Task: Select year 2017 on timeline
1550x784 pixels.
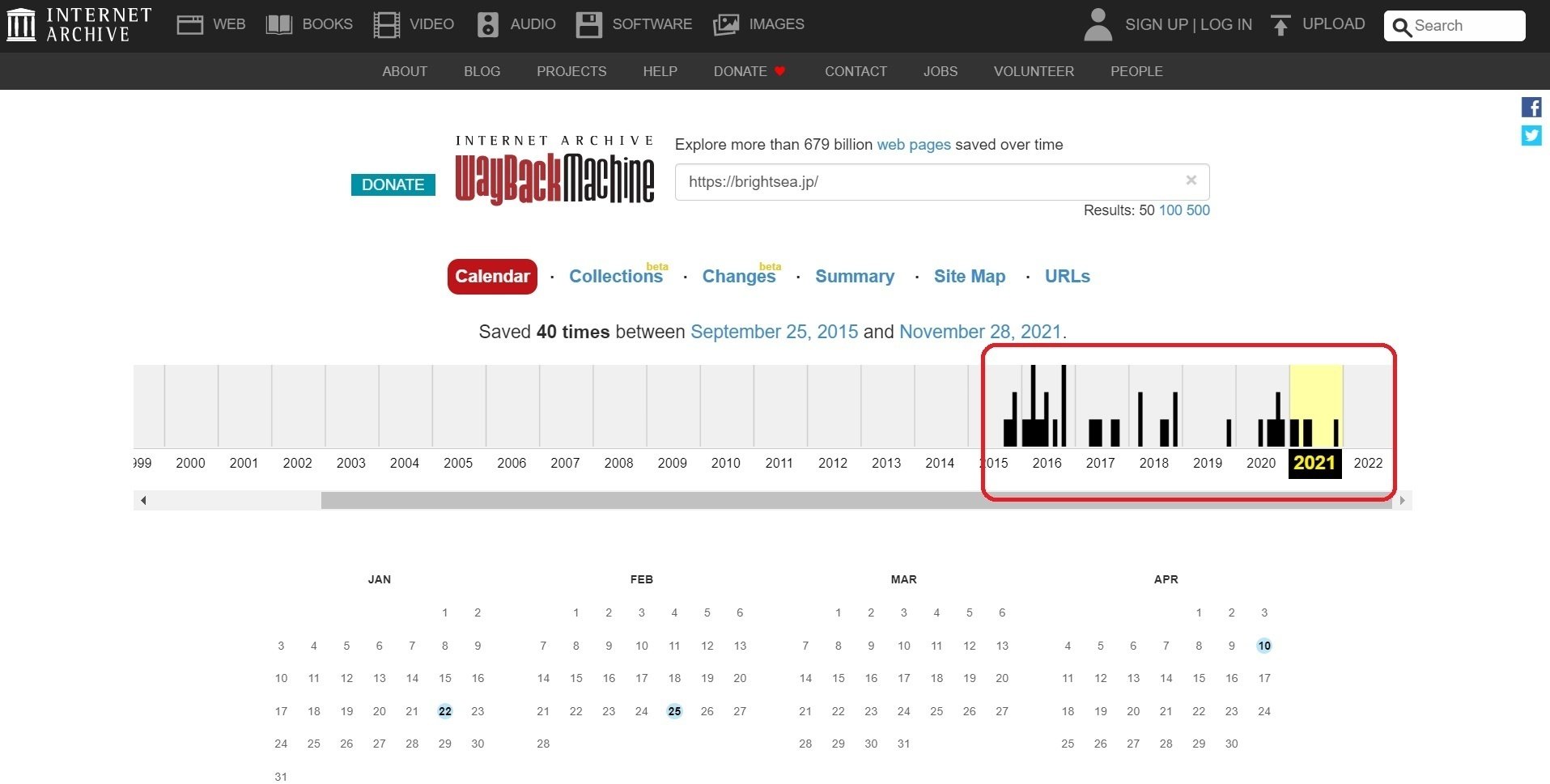Action: [1100, 463]
